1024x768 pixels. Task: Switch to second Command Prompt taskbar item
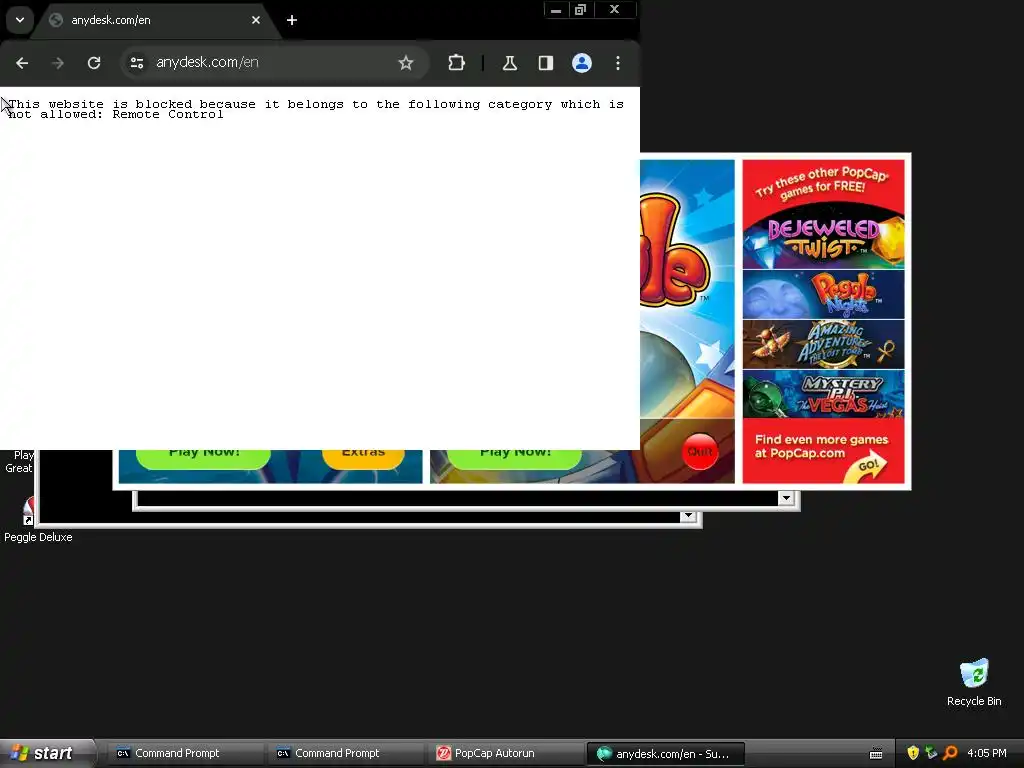coord(345,754)
